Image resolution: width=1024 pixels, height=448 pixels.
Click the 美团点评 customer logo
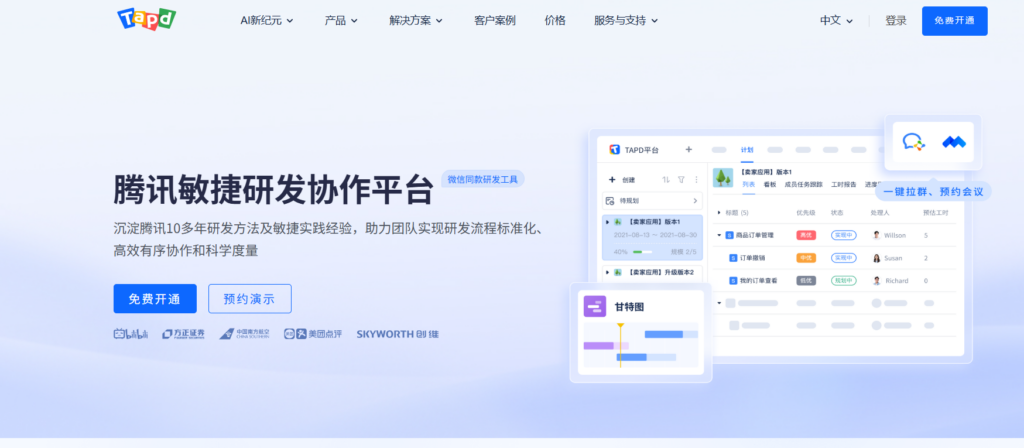pos(313,334)
